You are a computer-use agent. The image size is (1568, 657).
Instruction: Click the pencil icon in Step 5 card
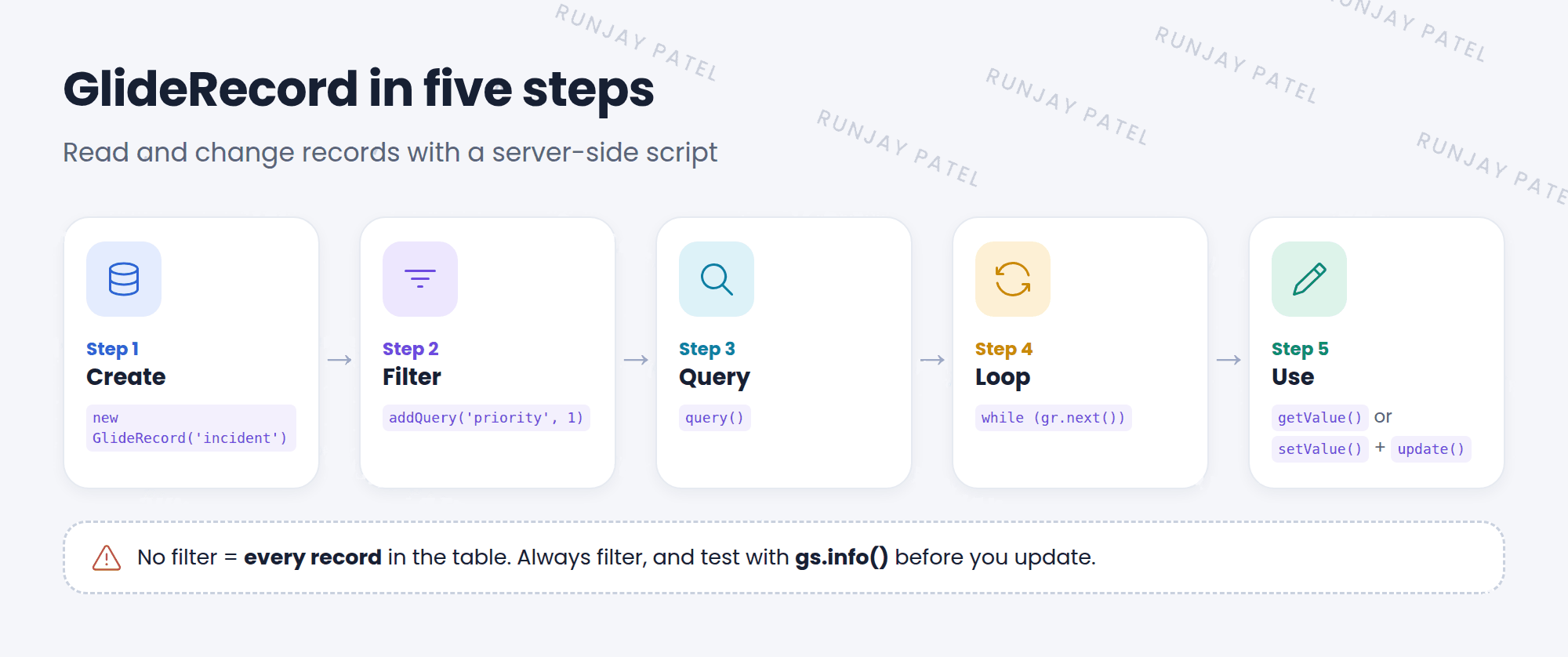pos(1309,279)
